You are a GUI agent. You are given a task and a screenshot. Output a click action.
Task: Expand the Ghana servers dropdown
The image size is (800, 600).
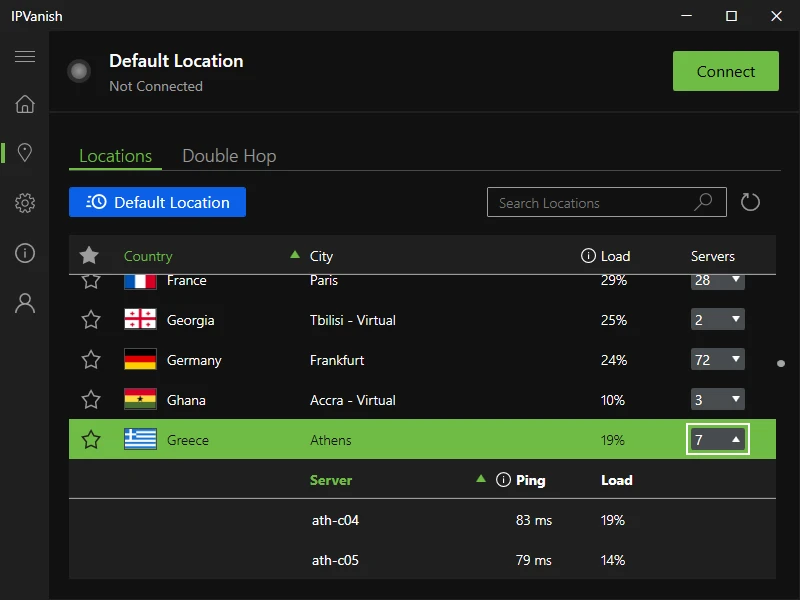[x=717, y=399]
